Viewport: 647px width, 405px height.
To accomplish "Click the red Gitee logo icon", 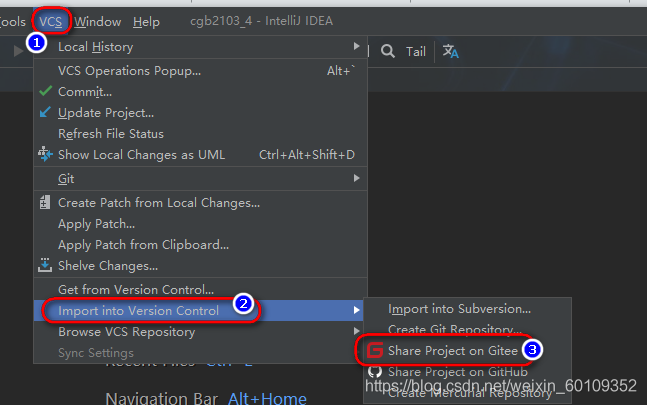I will (375, 350).
